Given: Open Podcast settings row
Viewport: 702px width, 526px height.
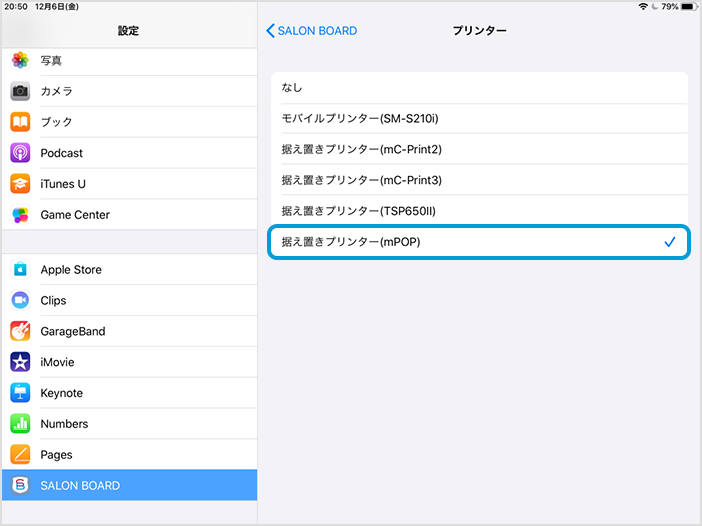Looking at the screenshot, I should click(x=129, y=153).
